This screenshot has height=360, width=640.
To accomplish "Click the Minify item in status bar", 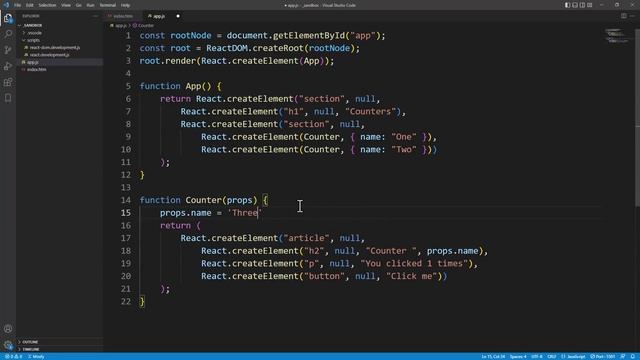I will 36,356.
